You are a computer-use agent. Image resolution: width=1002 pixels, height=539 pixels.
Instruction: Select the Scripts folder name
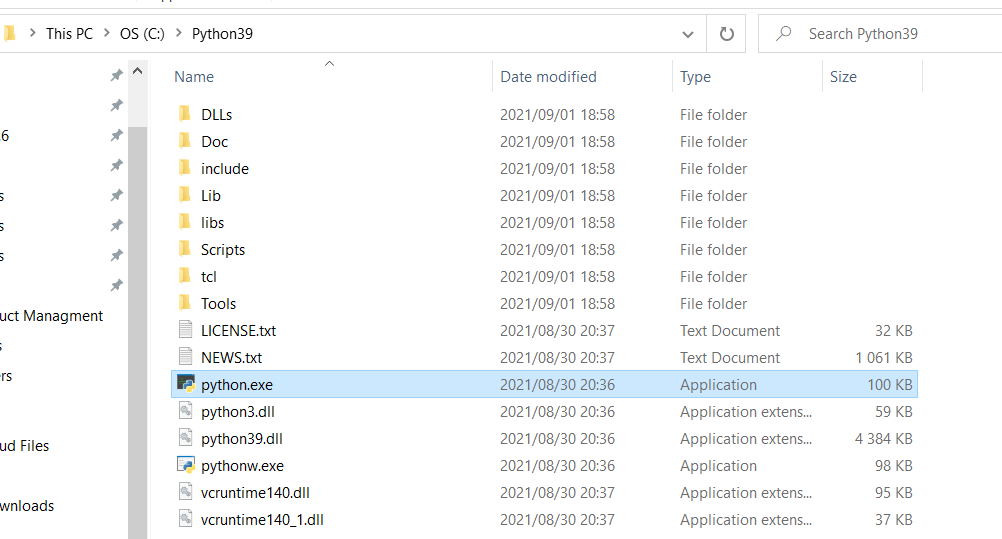point(223,249)
